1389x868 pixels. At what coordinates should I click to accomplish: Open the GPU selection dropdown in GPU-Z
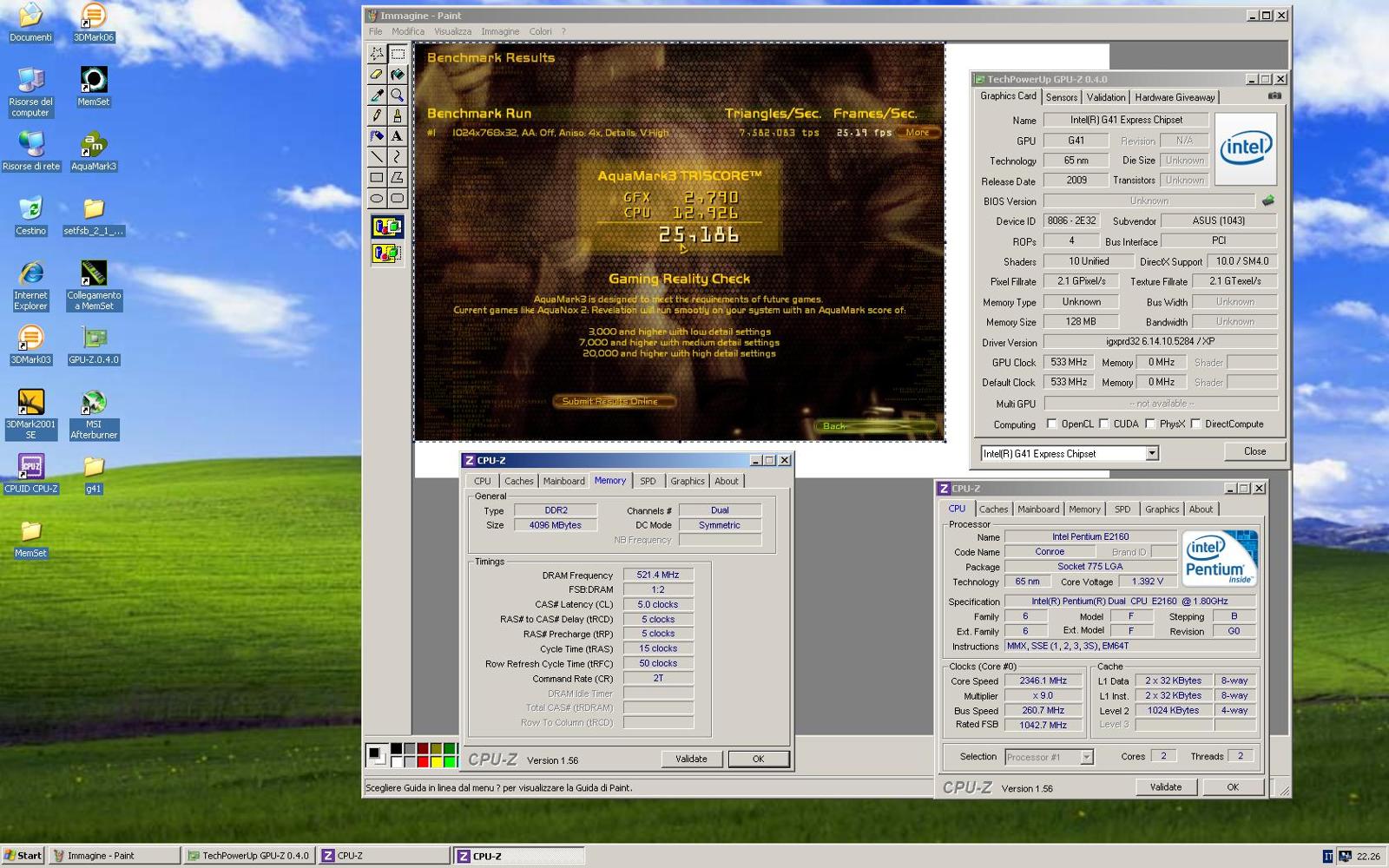(x=1152, y=453)
